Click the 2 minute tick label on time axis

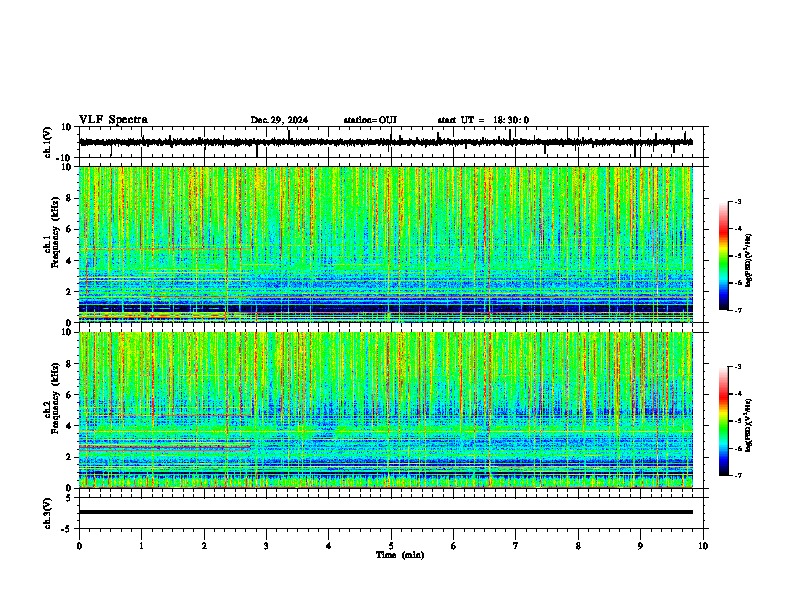pyautogui.click(x=204, y=546)
